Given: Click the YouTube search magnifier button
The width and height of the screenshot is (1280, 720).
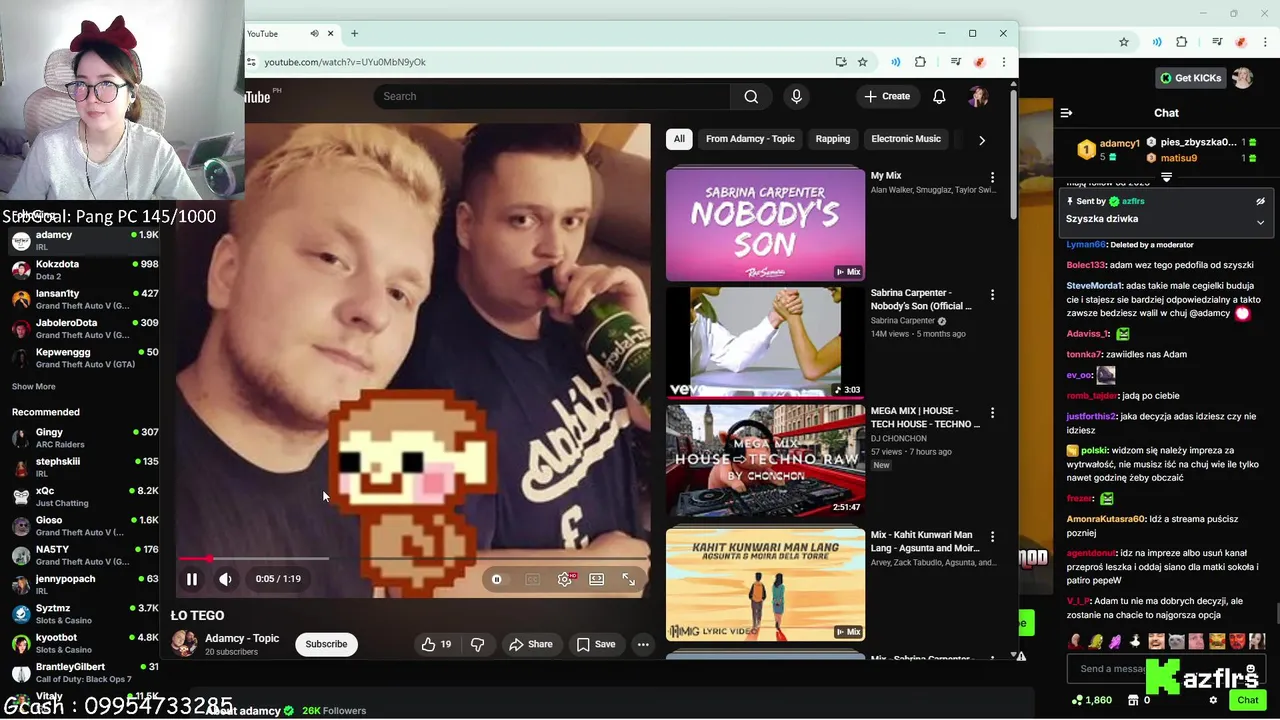Looking at the screenshot, I should pos(751,97).
